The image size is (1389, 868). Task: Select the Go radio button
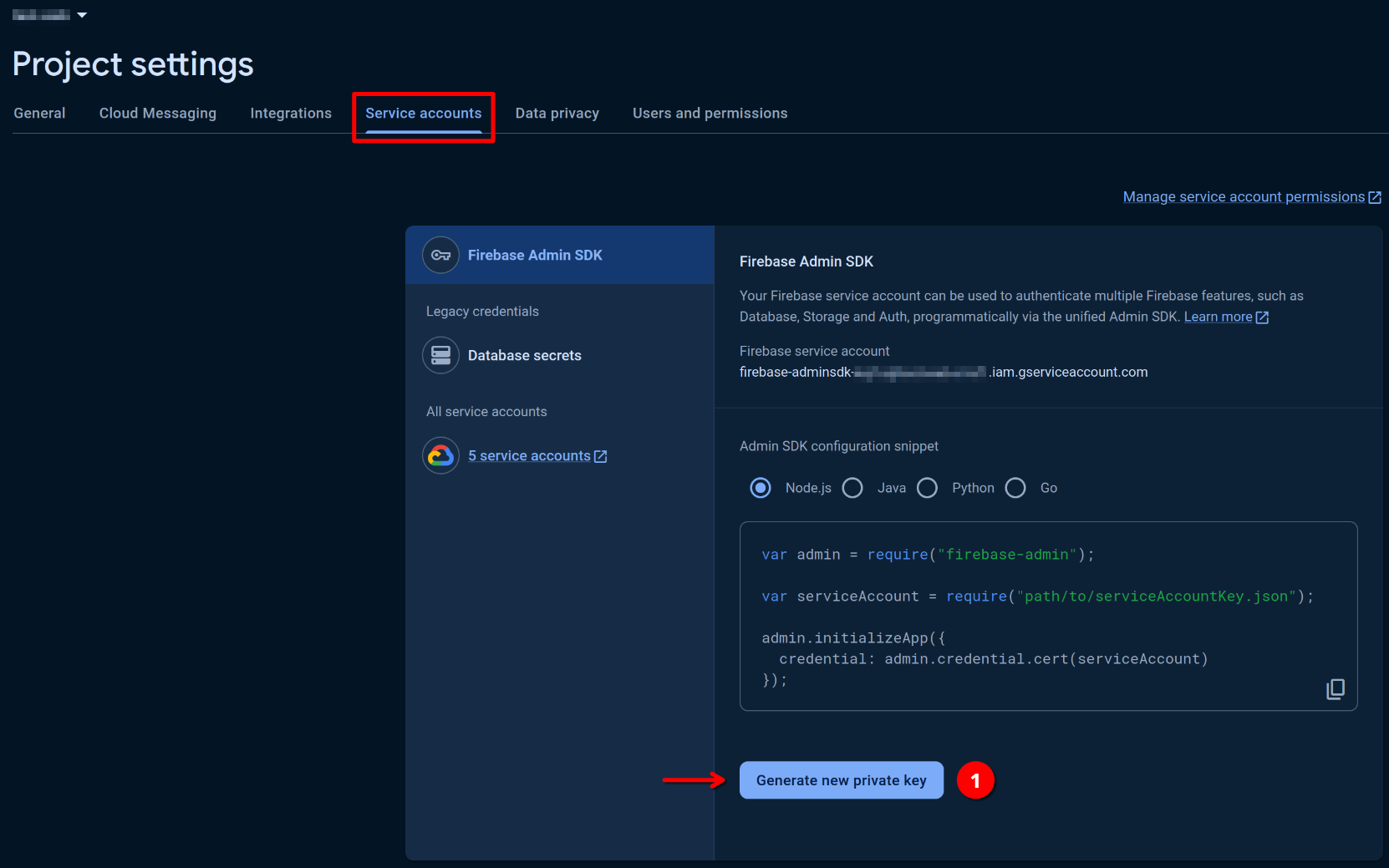[1015, 488]
